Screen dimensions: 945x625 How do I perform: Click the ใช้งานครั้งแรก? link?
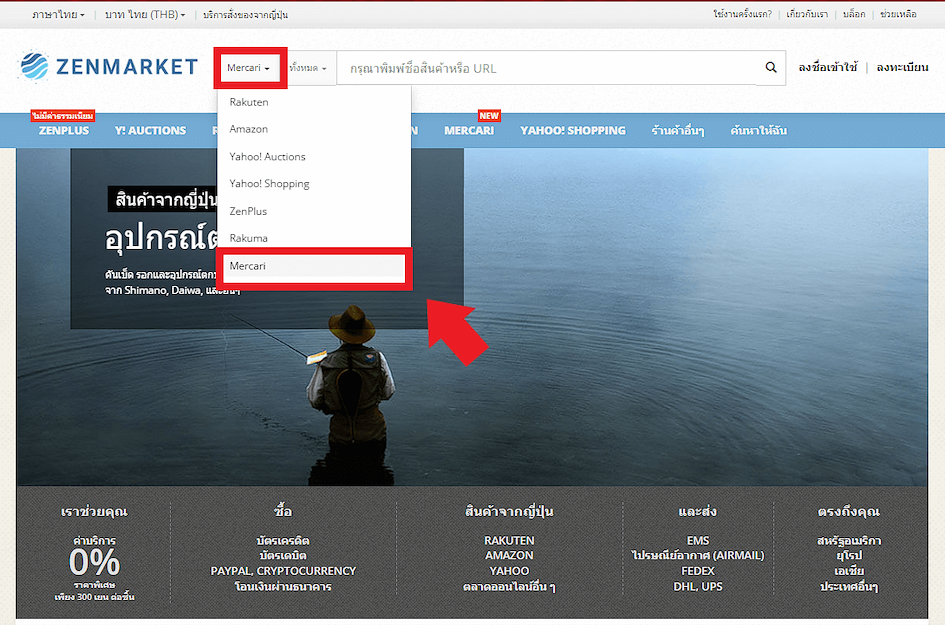(742, 14)
